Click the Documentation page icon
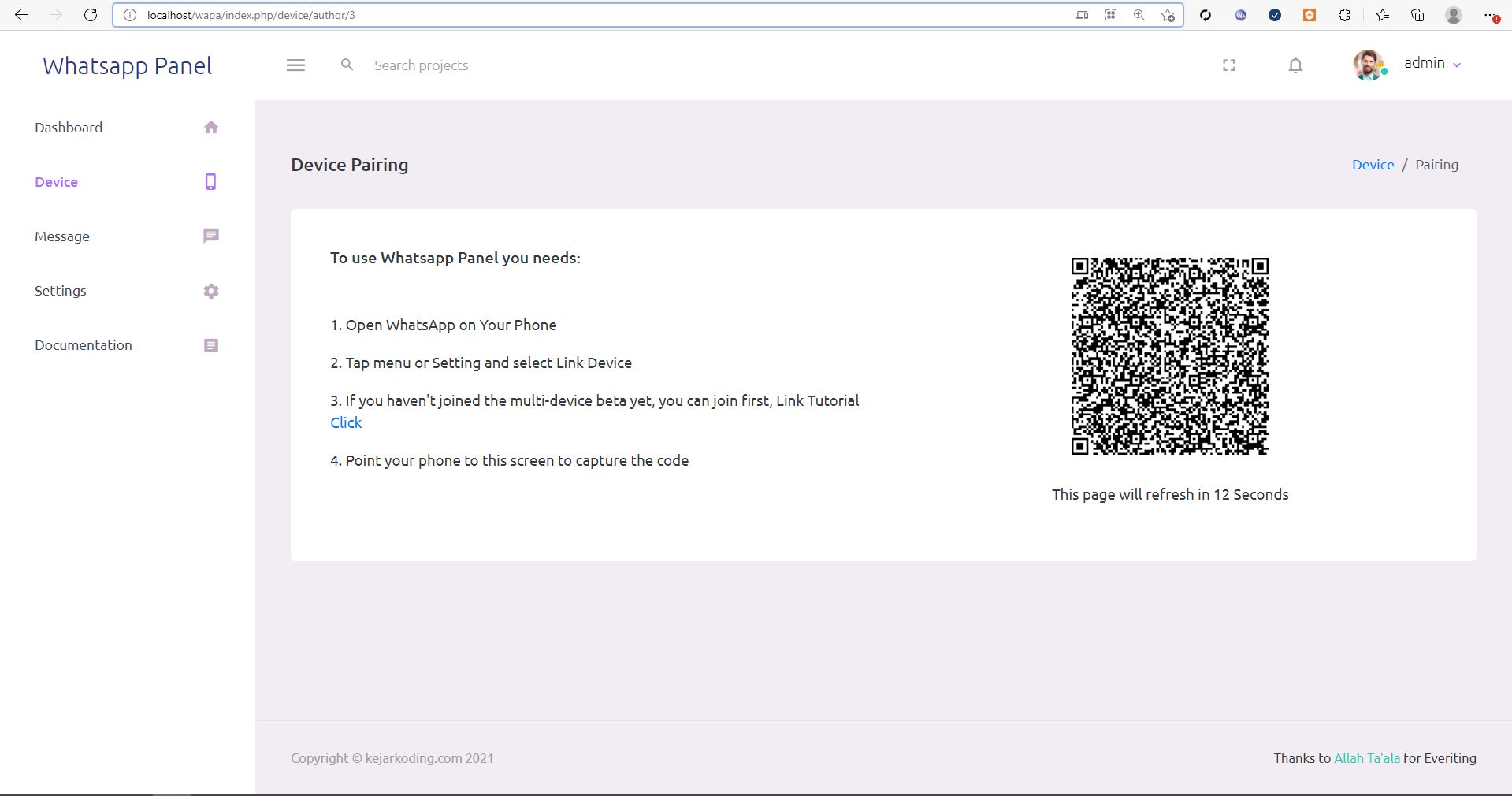The height and width of the screenshot is (796, 1512). [210, 345]
